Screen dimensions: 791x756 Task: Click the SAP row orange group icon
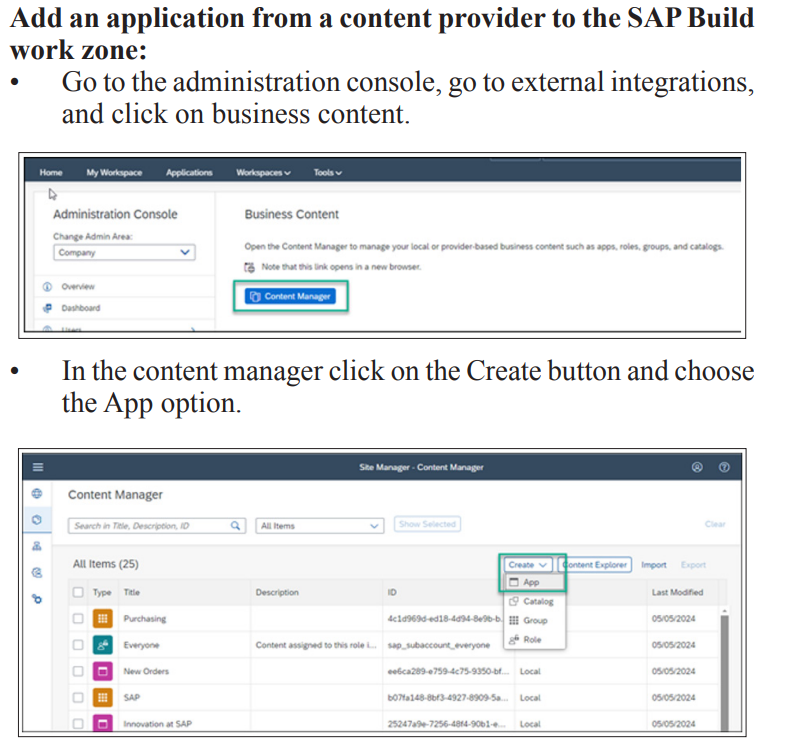(102, 697)
